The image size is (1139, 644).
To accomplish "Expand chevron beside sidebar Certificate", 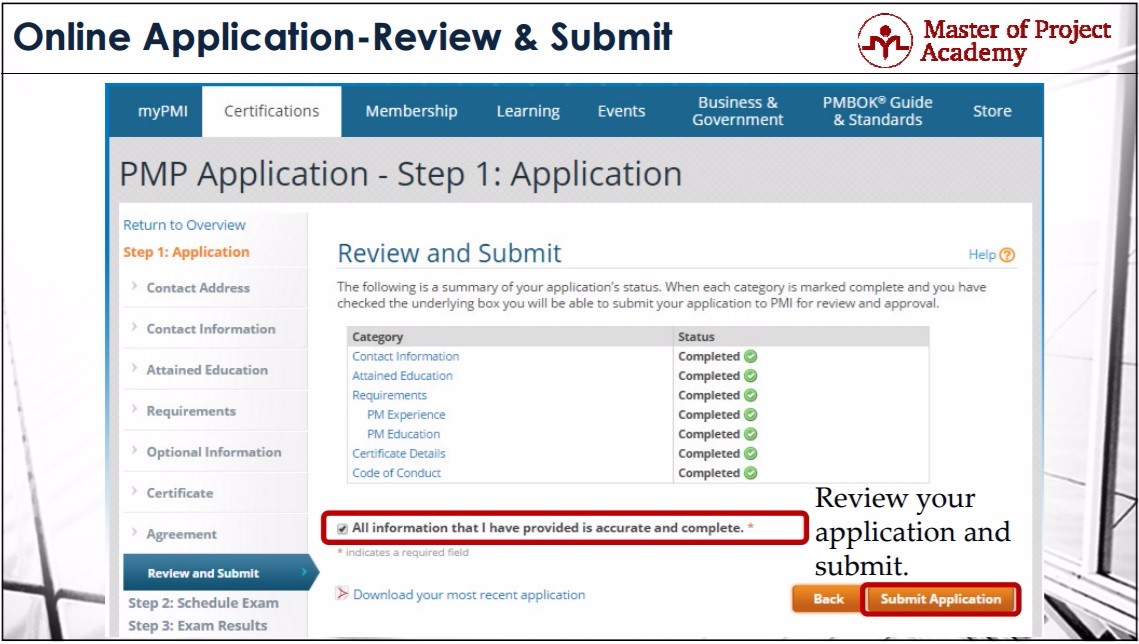I will (134, 492).
